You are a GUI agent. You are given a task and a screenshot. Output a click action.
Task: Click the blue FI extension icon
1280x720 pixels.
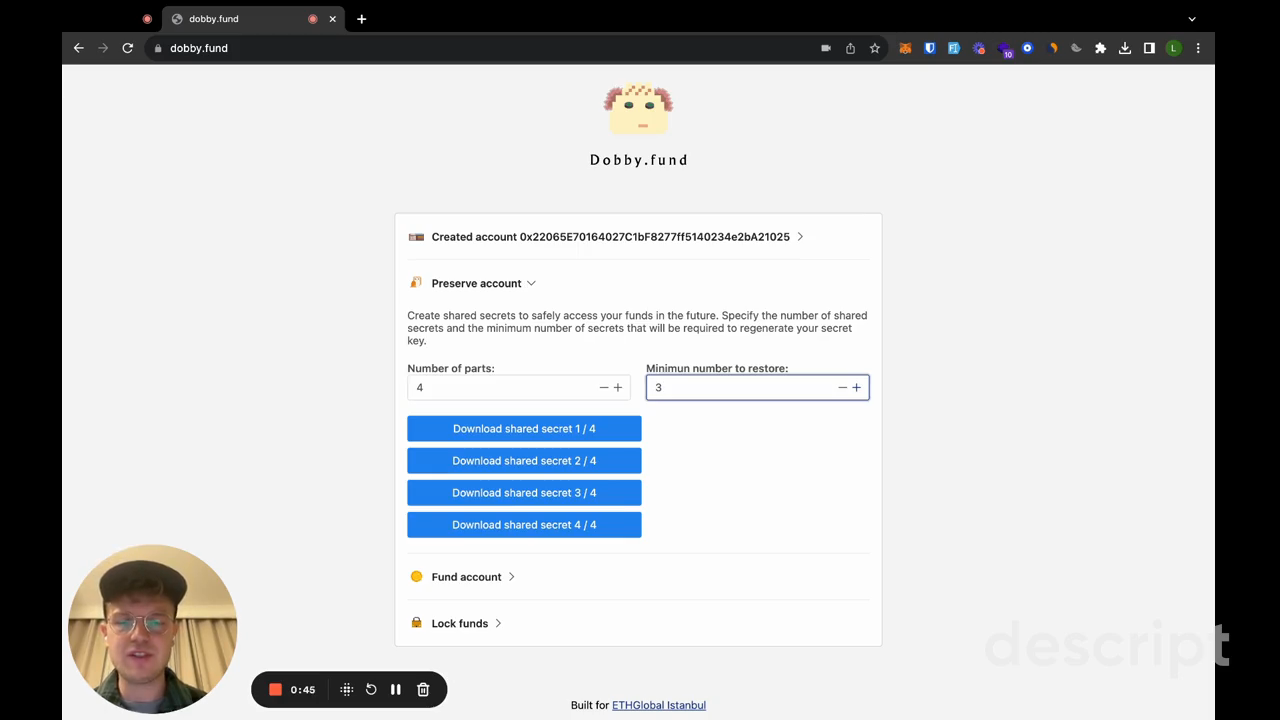(954, 48)
